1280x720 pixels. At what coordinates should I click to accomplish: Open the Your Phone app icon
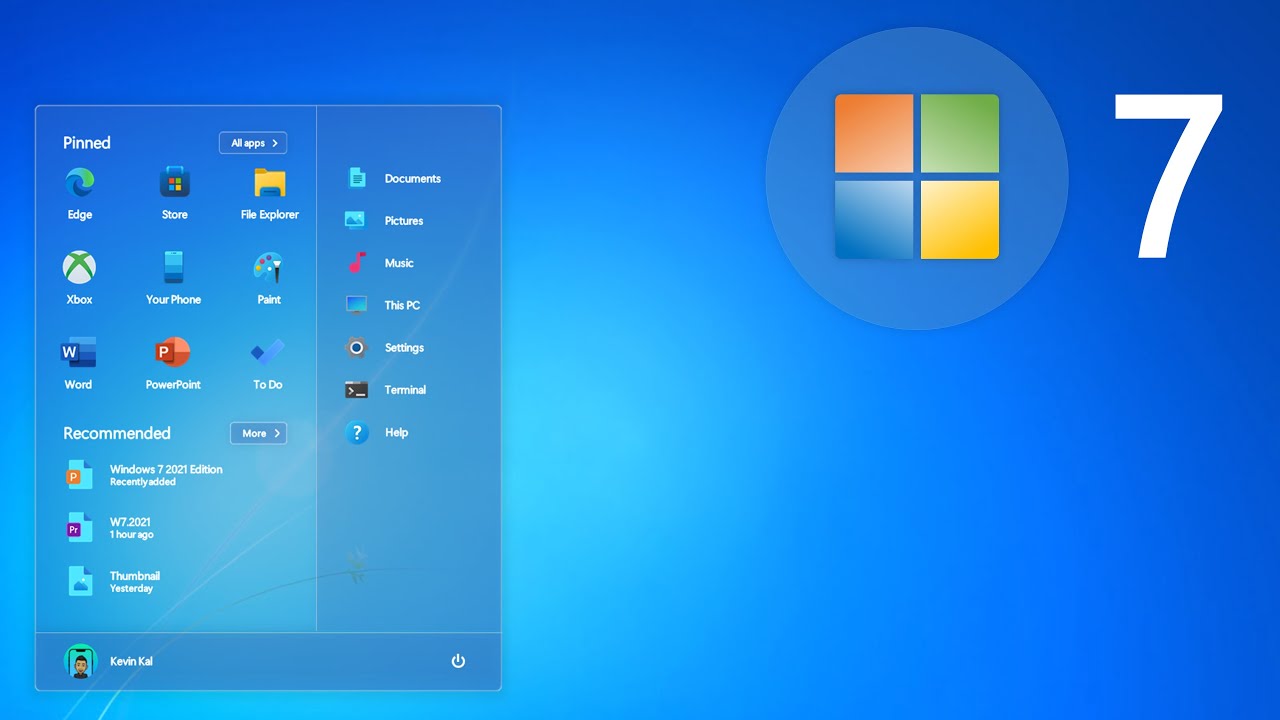pyautogui.click(x=174, y=267)
